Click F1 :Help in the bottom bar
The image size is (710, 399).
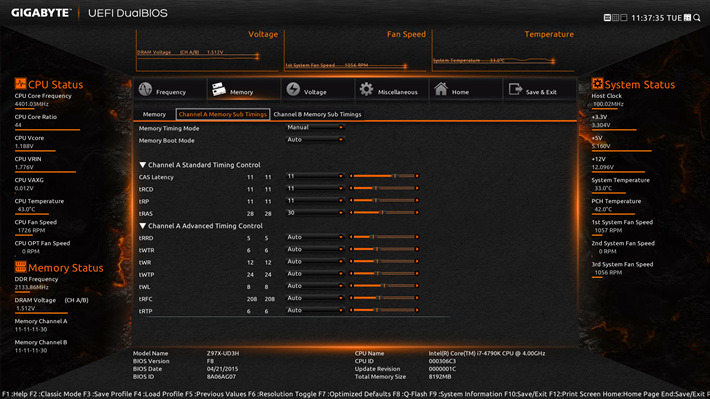pos(14,394)
